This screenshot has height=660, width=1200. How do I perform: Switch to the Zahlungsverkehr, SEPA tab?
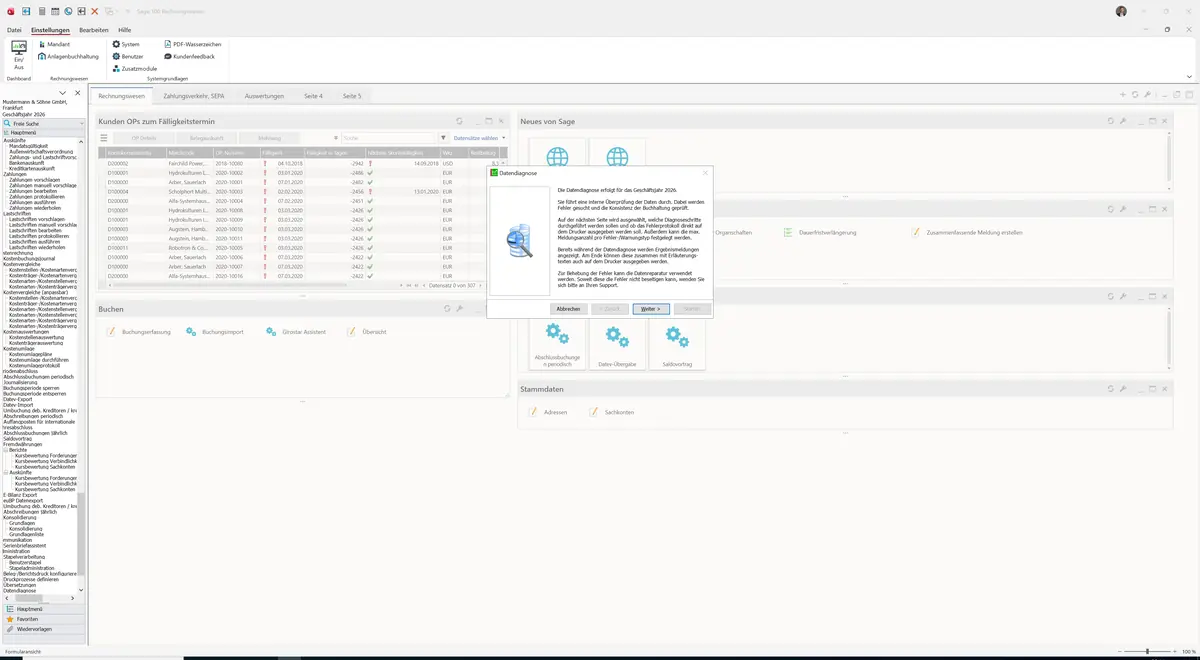tap(193, 96)
